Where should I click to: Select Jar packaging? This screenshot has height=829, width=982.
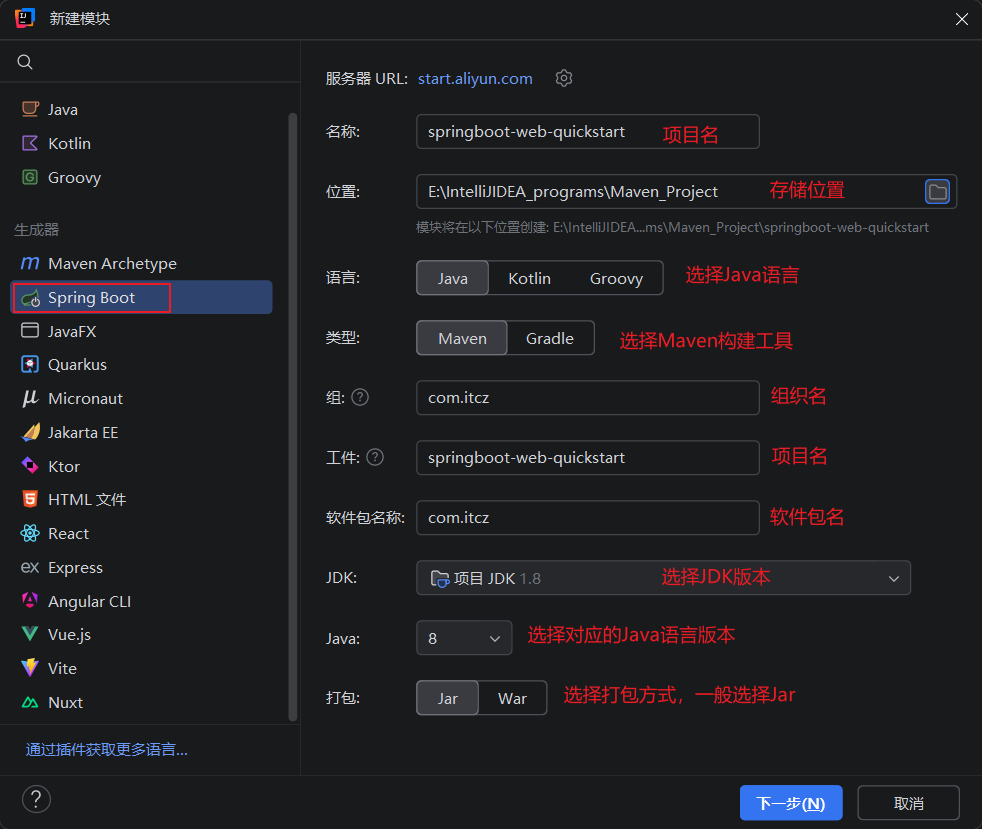click(x=448, y=698)
